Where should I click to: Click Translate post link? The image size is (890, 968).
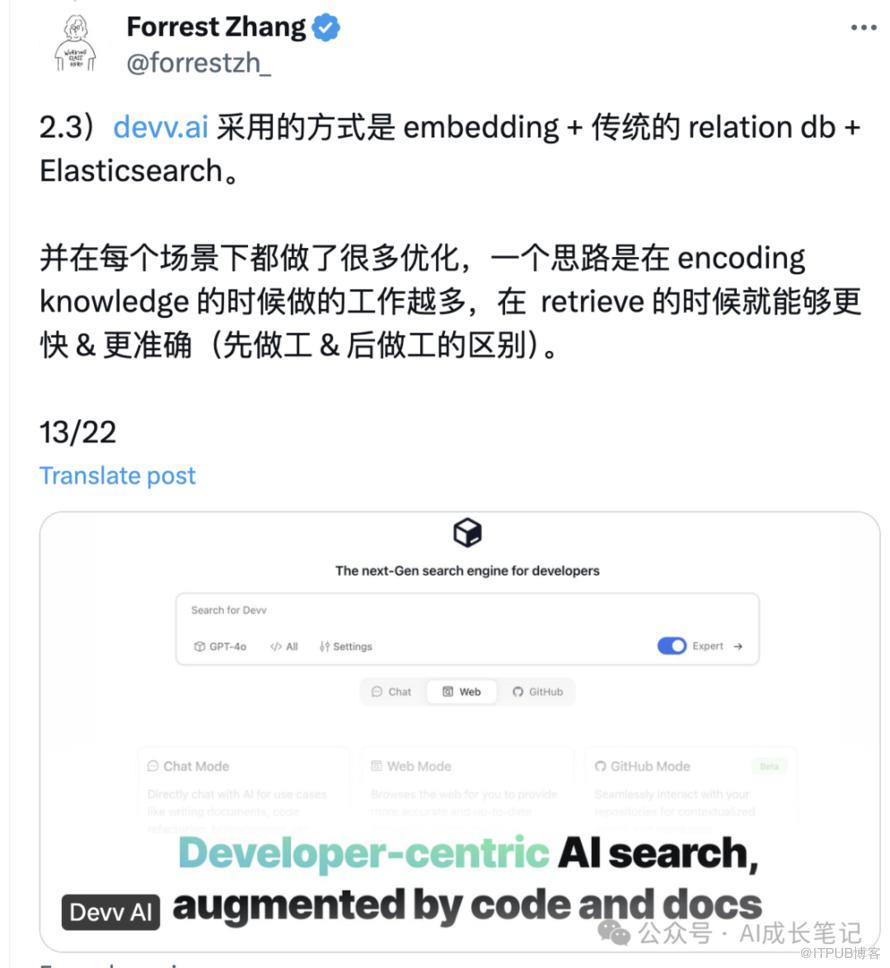tap(117, 475)
